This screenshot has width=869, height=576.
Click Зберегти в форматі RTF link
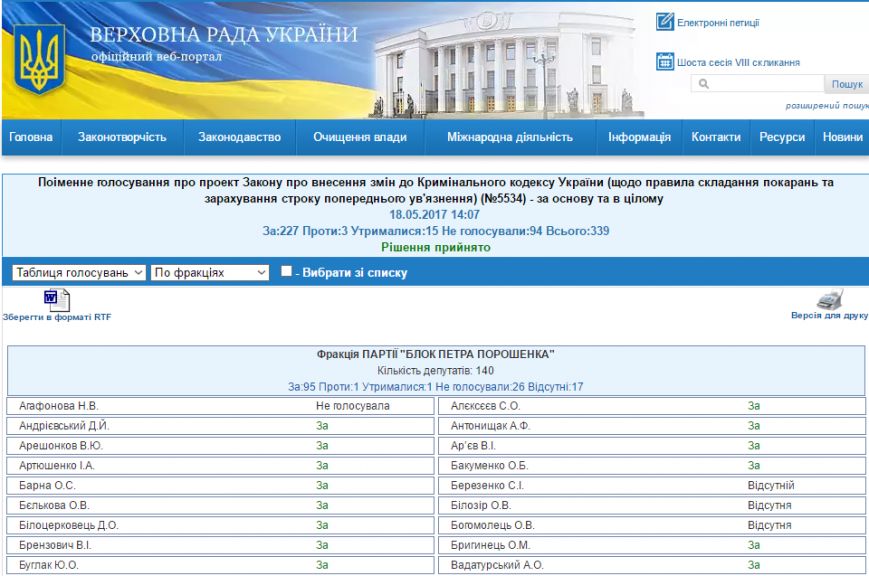57,317
